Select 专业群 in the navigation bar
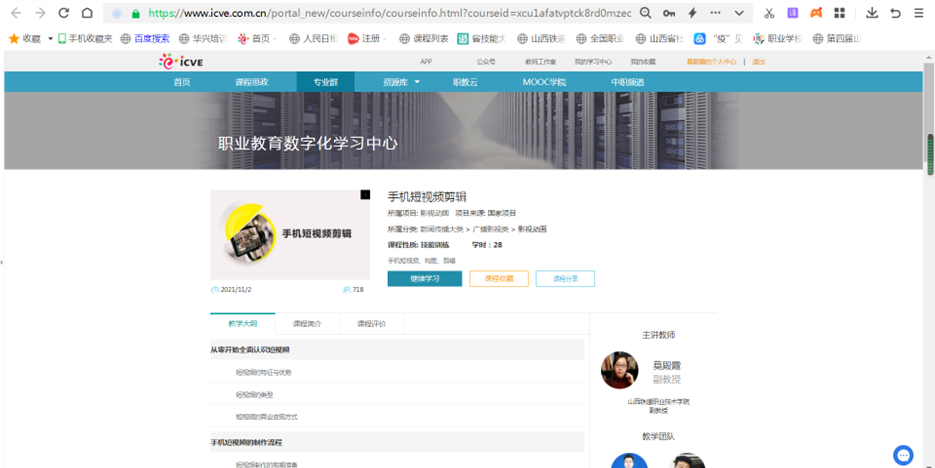 tap(326, 82)
